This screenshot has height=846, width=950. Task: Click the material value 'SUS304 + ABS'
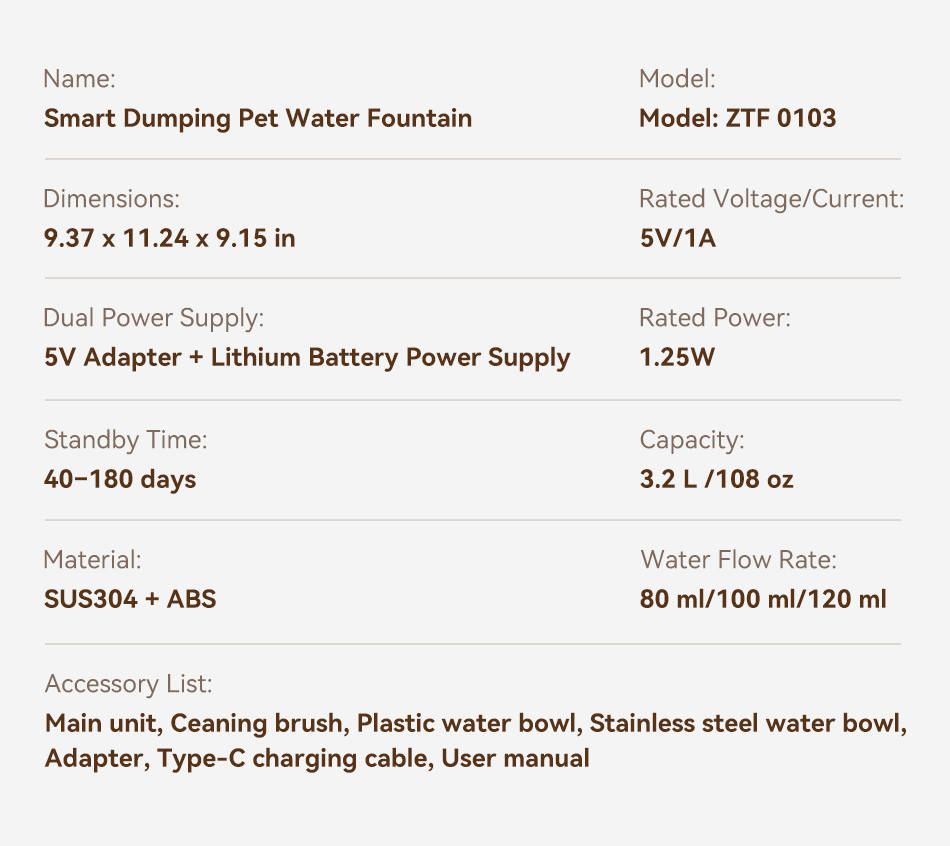130,599
